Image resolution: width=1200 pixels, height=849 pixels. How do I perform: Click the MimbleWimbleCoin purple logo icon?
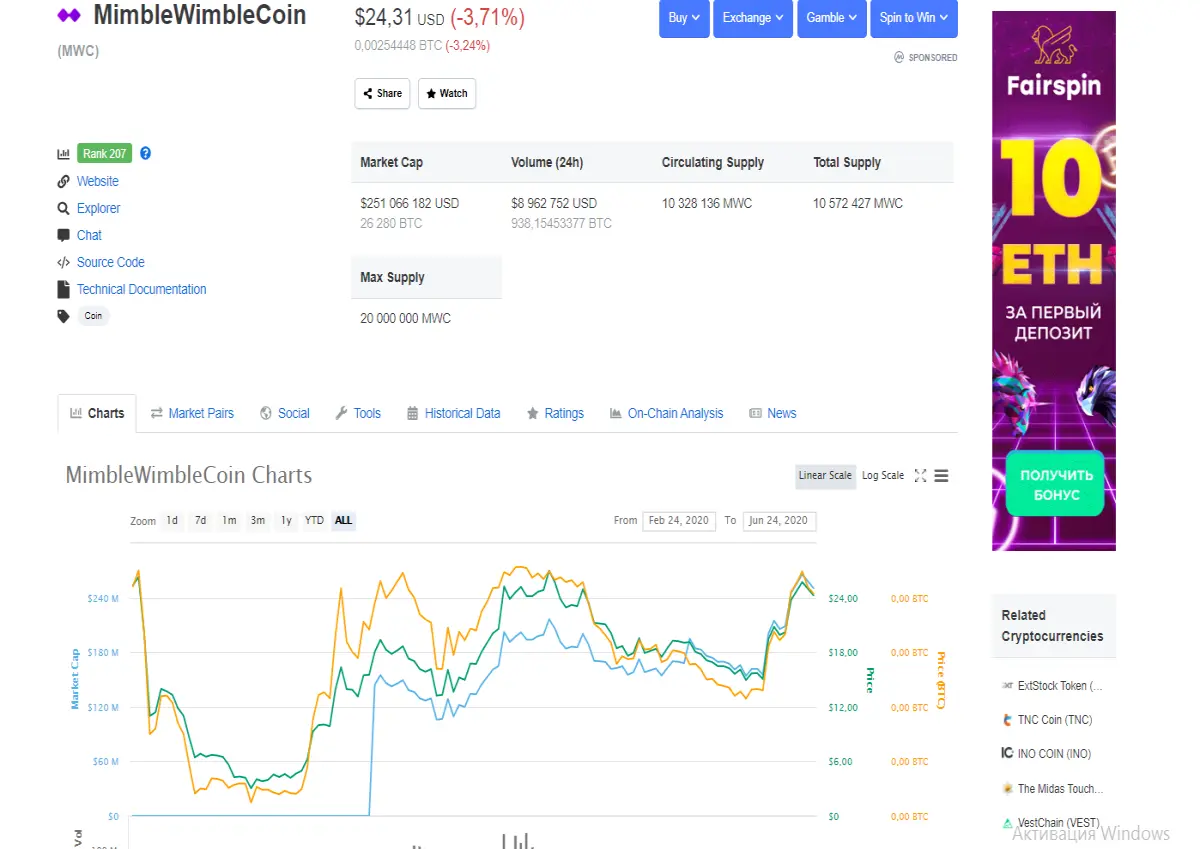69,16
